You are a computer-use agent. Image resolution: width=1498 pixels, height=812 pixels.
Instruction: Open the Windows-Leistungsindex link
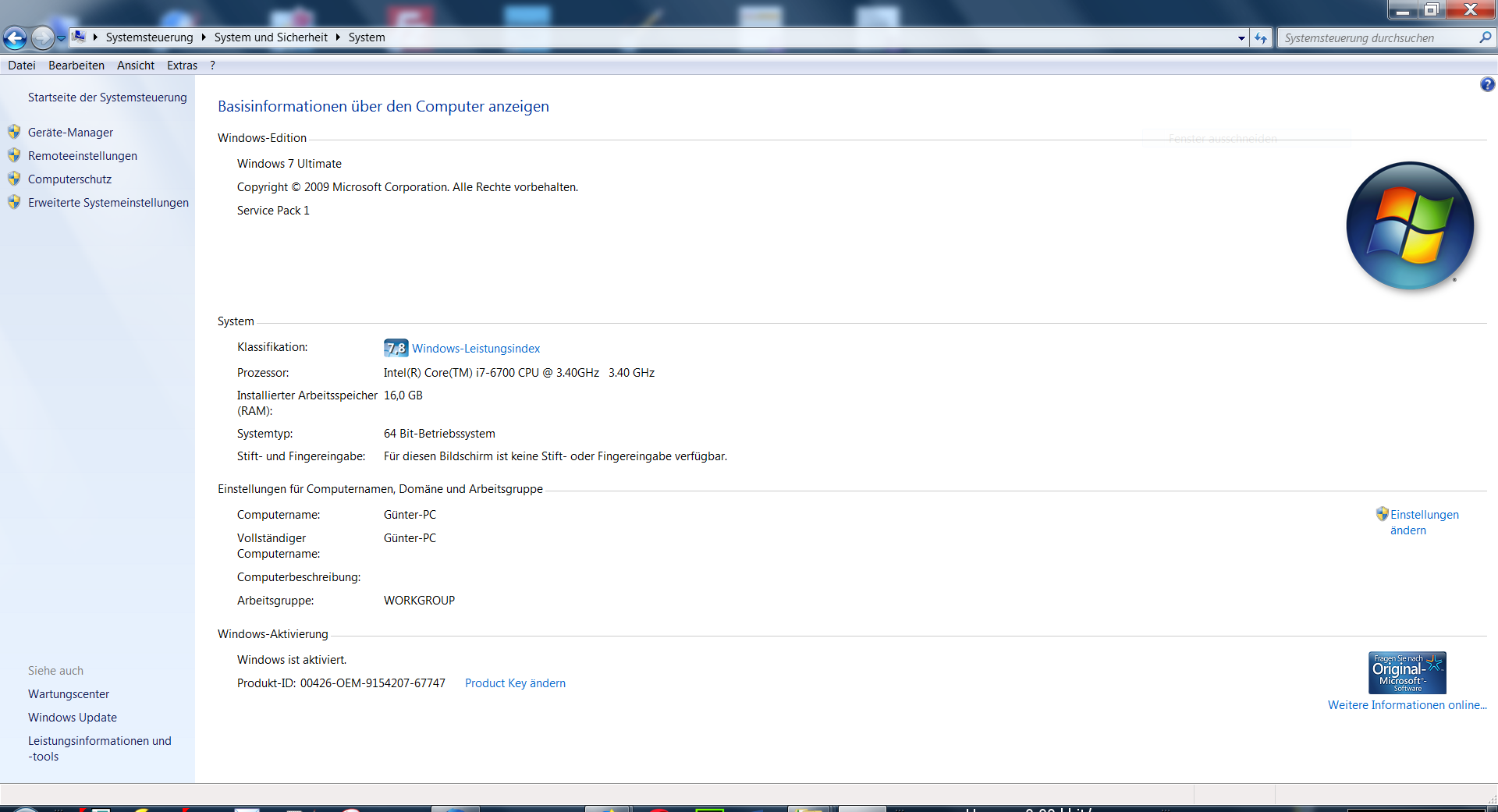476,349
